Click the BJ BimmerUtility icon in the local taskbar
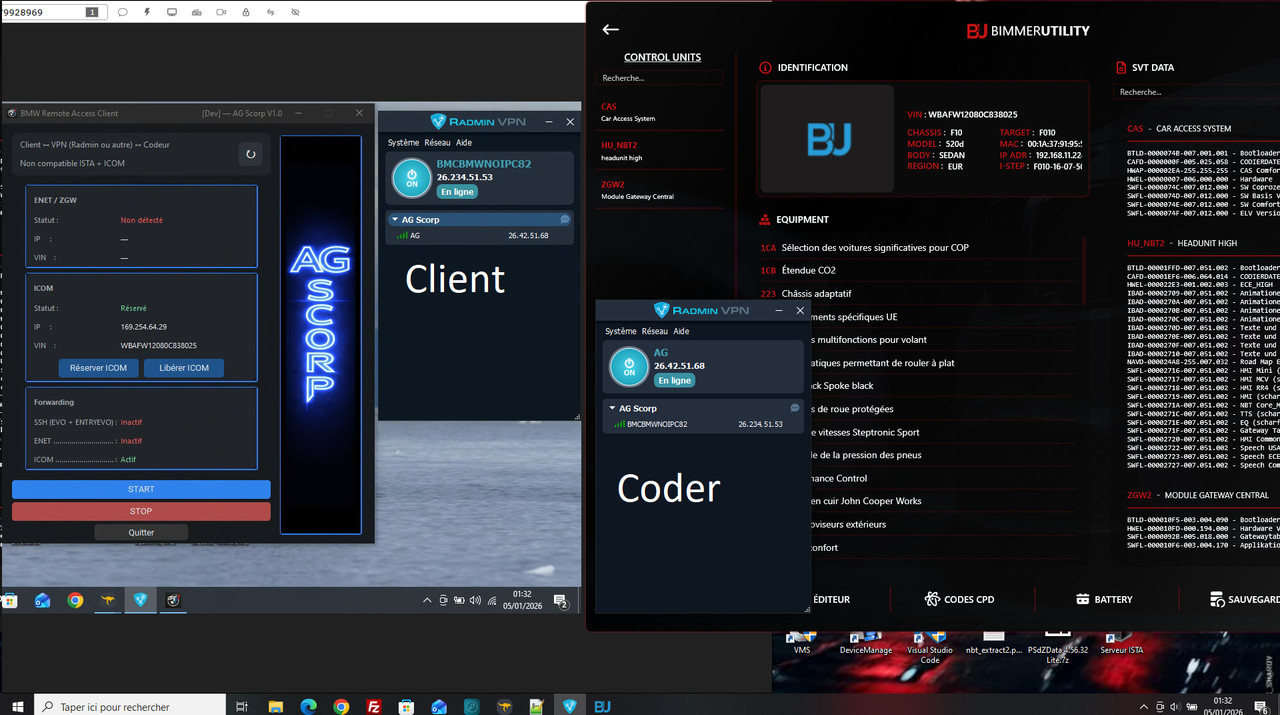Viewport: 1280px width, 715px height. [602, 706]
